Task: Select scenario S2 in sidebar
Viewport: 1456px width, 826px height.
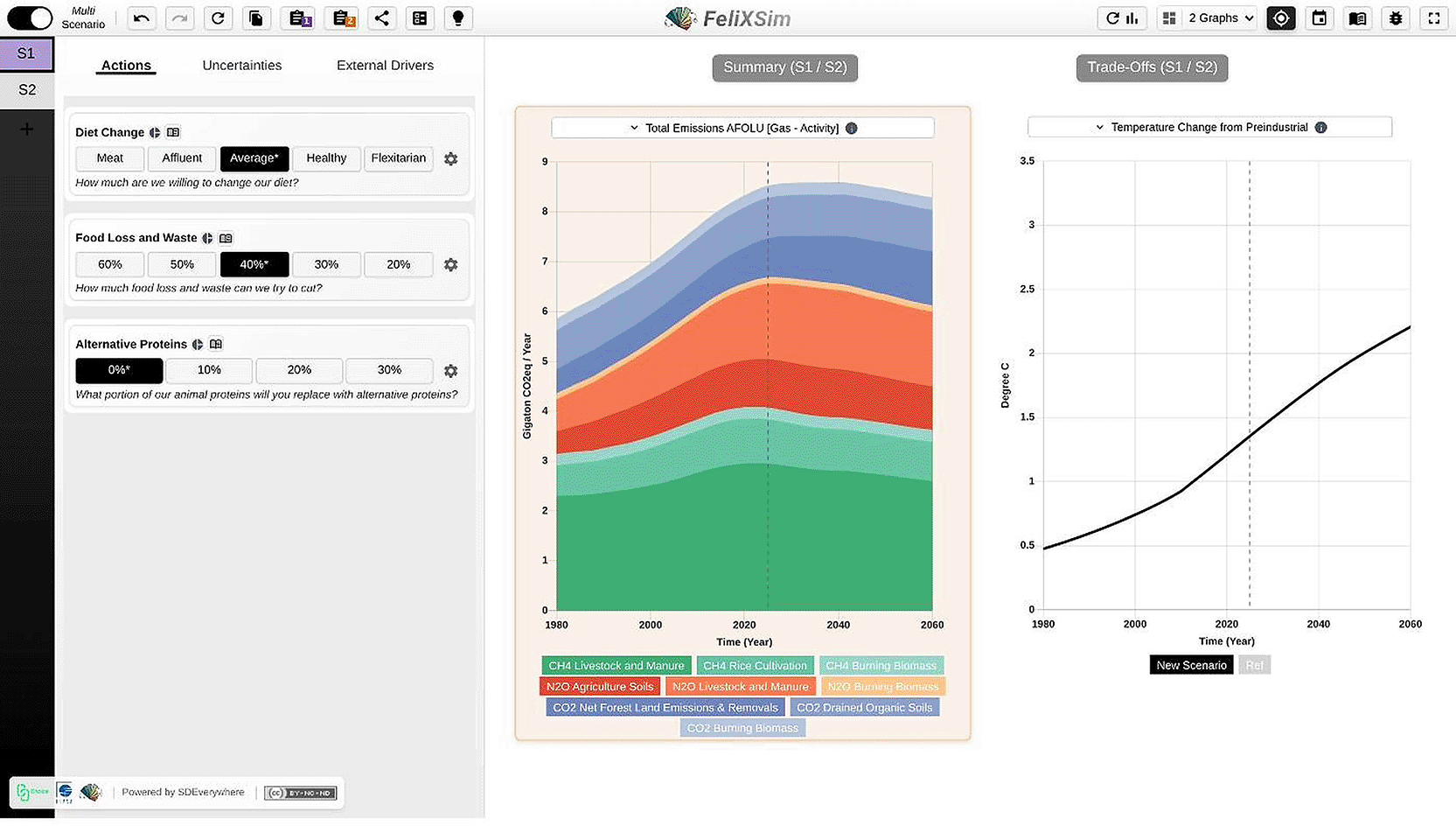Action: click(27, 90)
